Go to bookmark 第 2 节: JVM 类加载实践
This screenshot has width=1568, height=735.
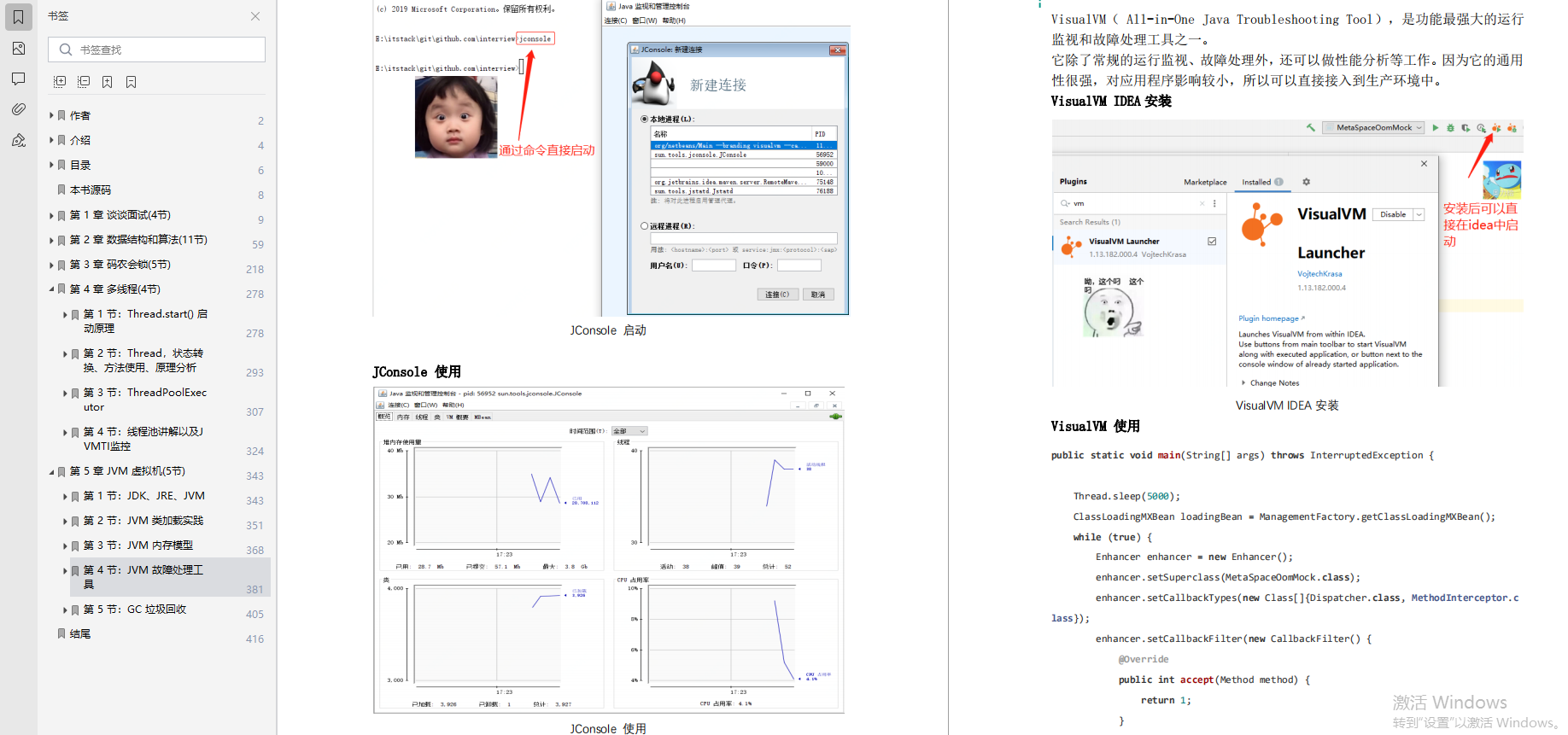click(143, 521)
